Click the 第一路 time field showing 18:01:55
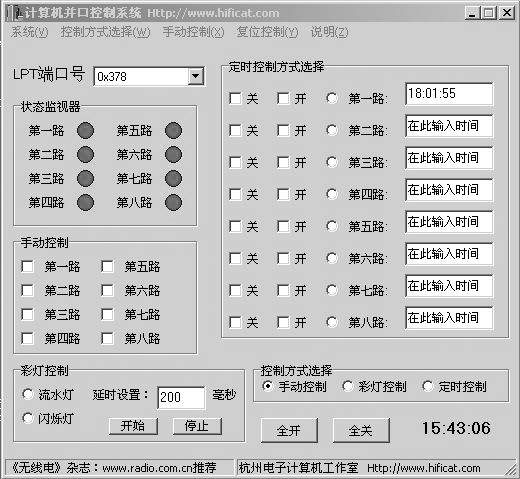 click(449, 94)
